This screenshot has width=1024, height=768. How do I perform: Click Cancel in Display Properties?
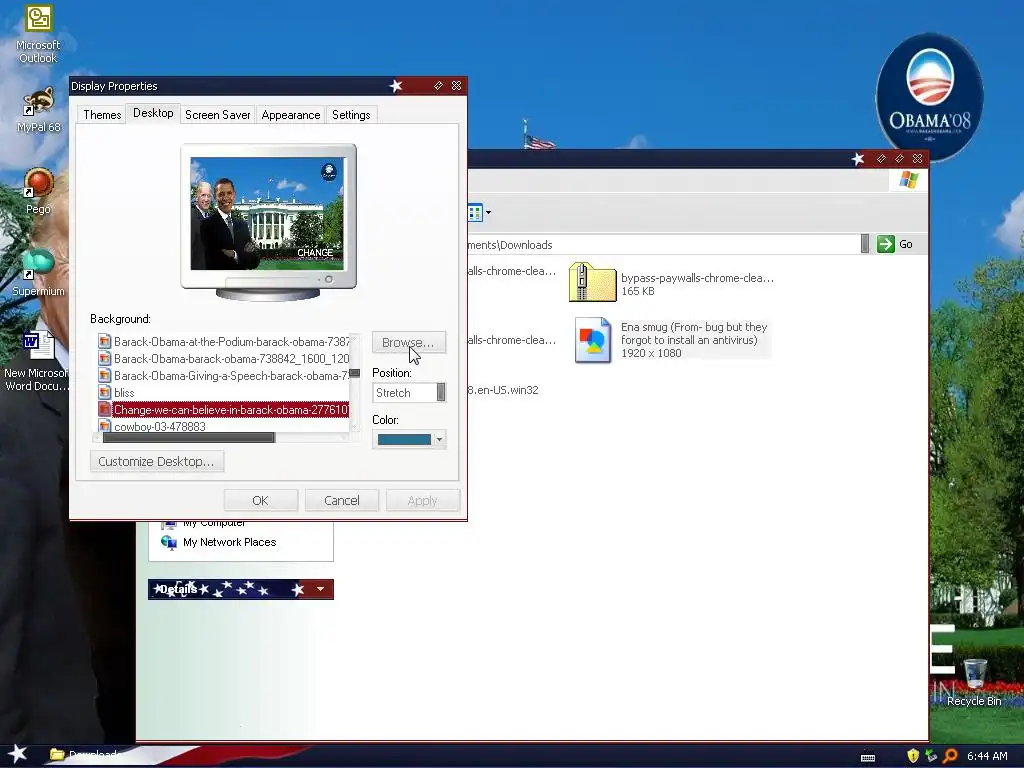pos(342,500)
